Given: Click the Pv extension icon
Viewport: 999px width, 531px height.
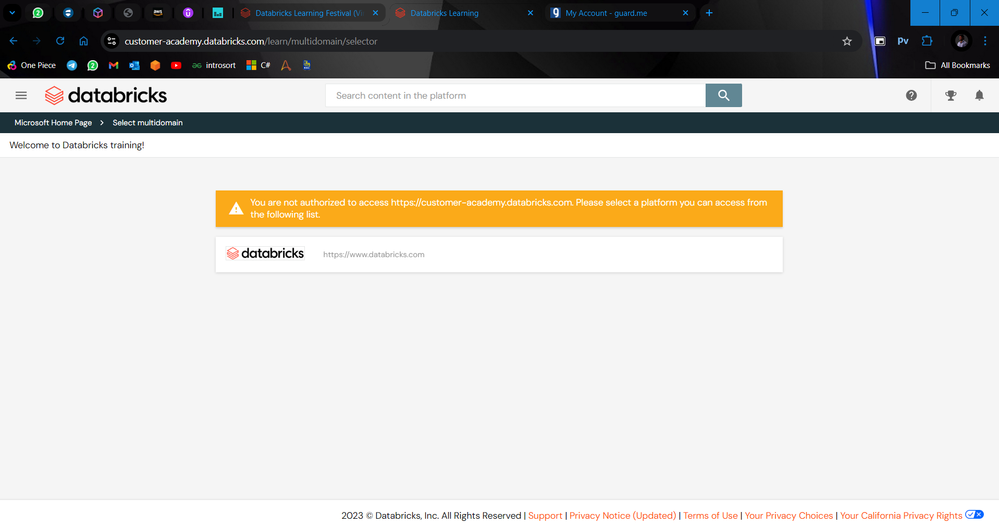Looking at the screenshot, I should click(x=903, y=41).
